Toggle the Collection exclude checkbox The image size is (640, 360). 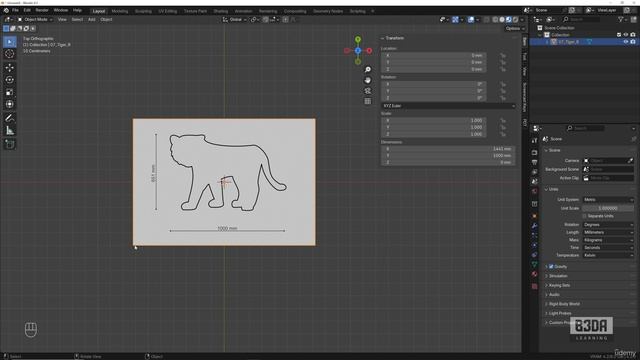619,35
